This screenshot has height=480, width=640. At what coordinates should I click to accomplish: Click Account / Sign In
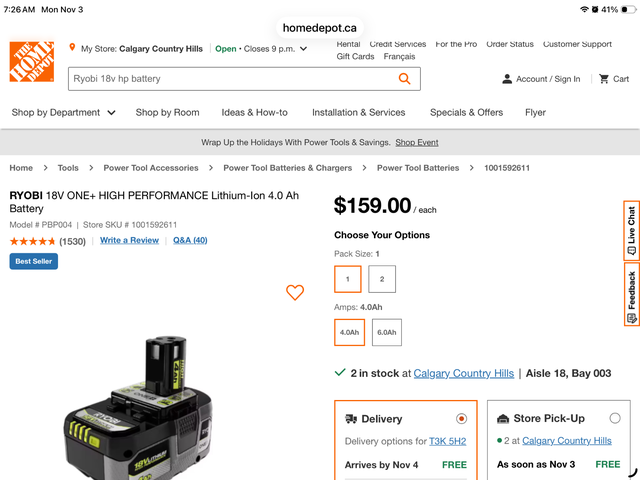[x=548, y=79]
